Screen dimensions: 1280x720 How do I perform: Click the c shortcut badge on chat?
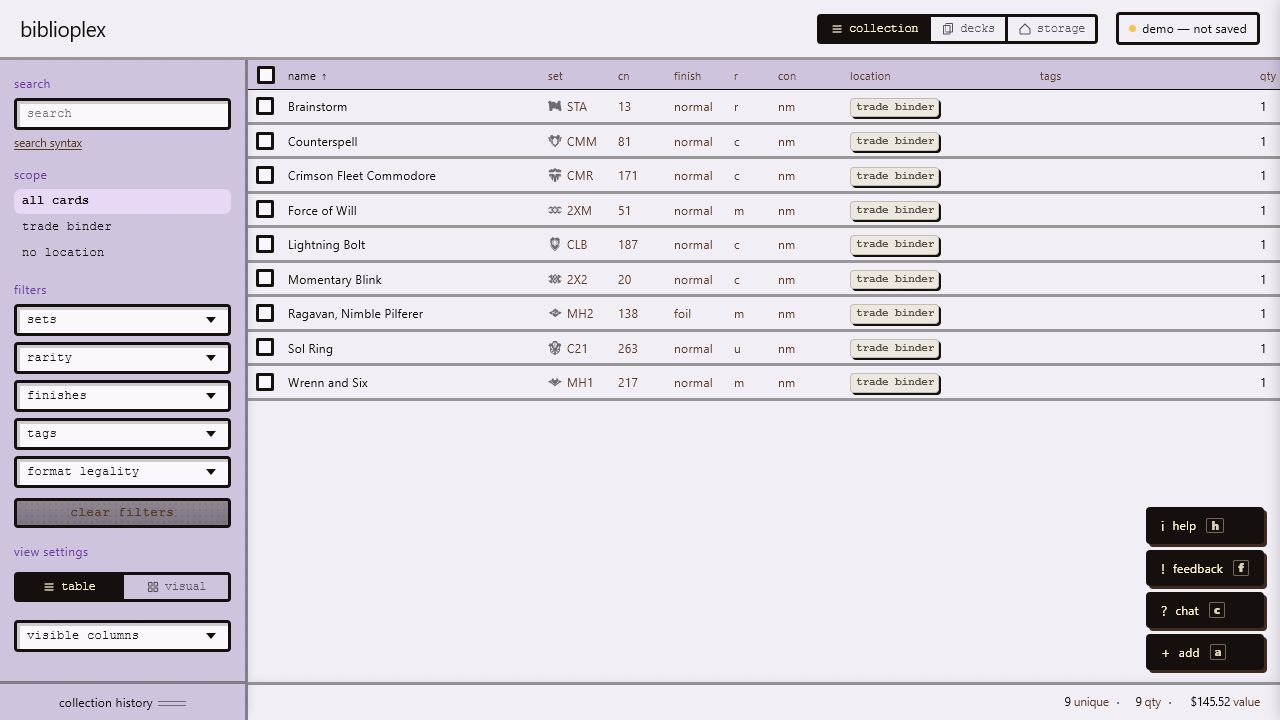(1217, 610)
